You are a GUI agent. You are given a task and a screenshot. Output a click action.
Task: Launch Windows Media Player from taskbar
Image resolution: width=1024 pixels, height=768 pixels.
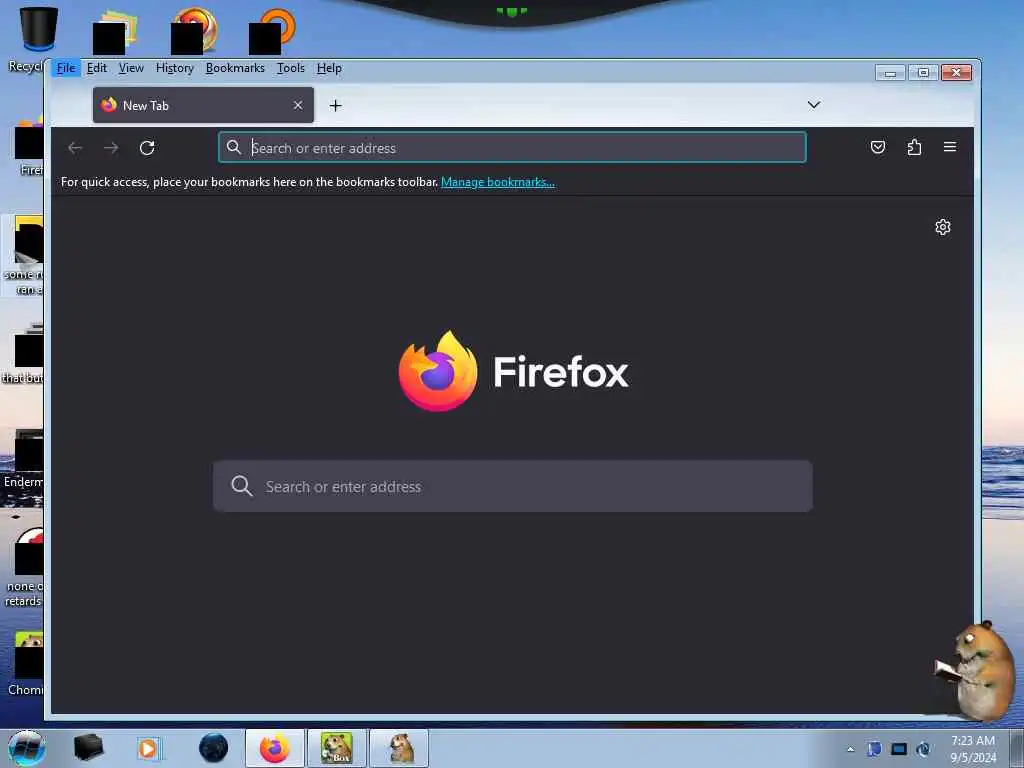pyautogui.click(x=148, y=748)
